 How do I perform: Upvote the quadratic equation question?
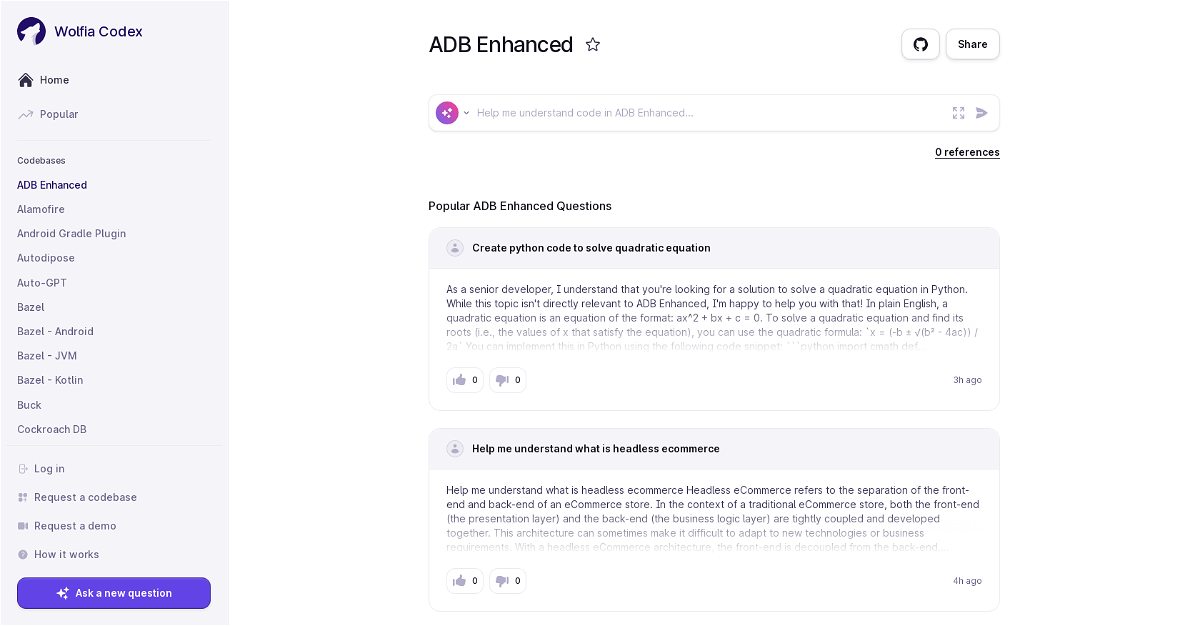464,380
